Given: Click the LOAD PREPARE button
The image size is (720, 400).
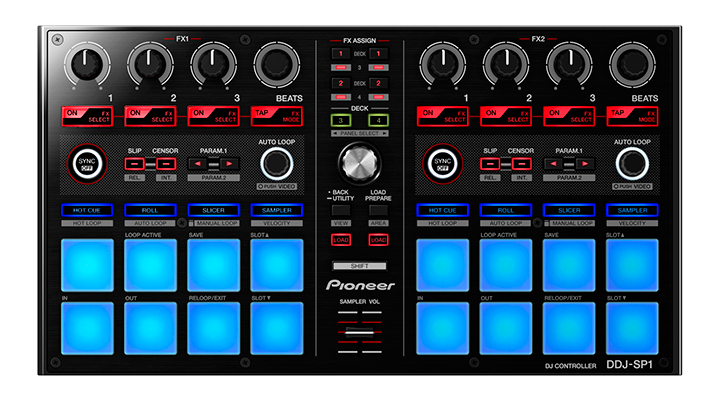Looking at the screenshot, I should (378, 210).
